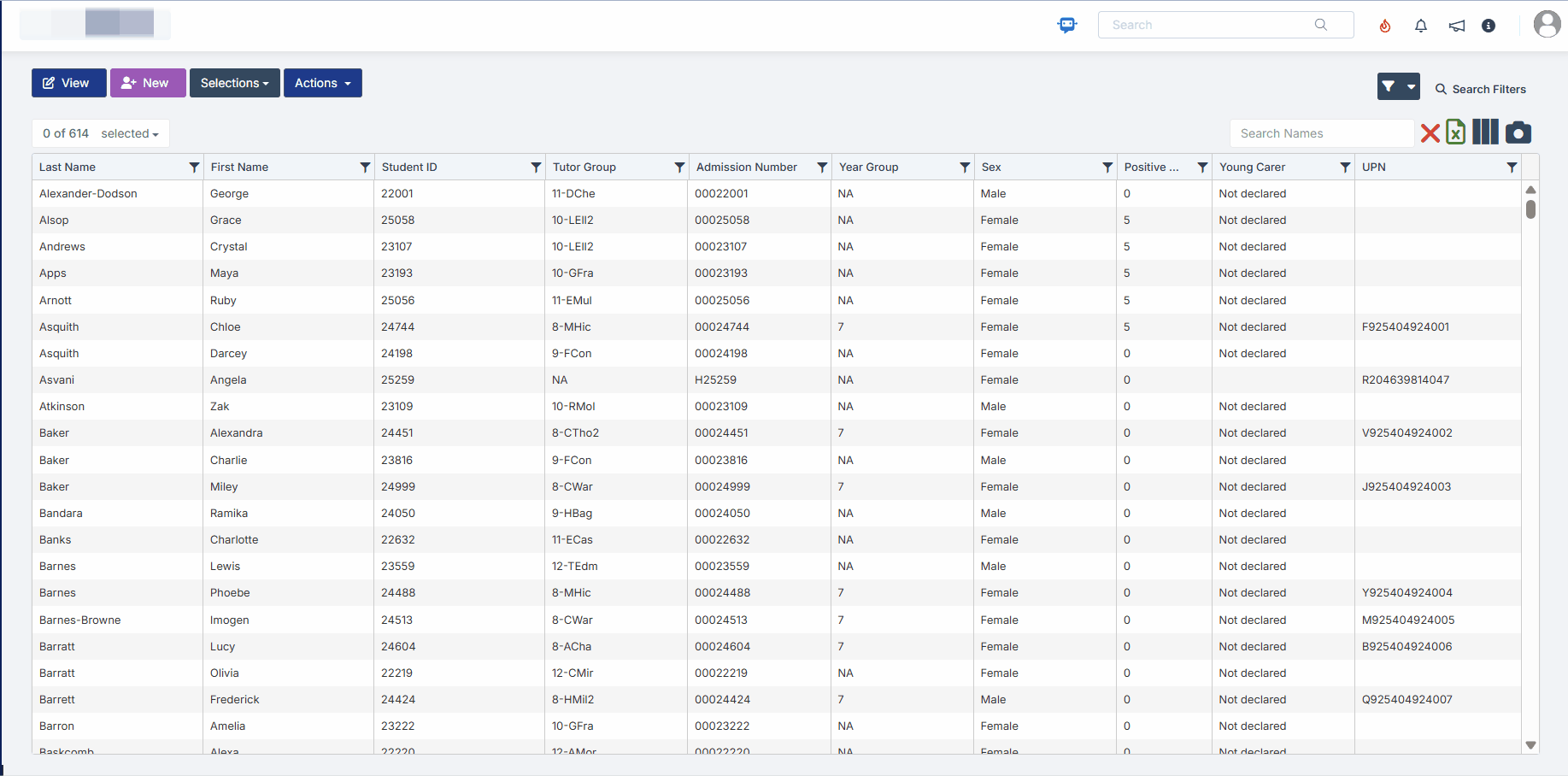Sort by Last Name column header
This screenshot has width=1568, height=776.
click(68, 168)
